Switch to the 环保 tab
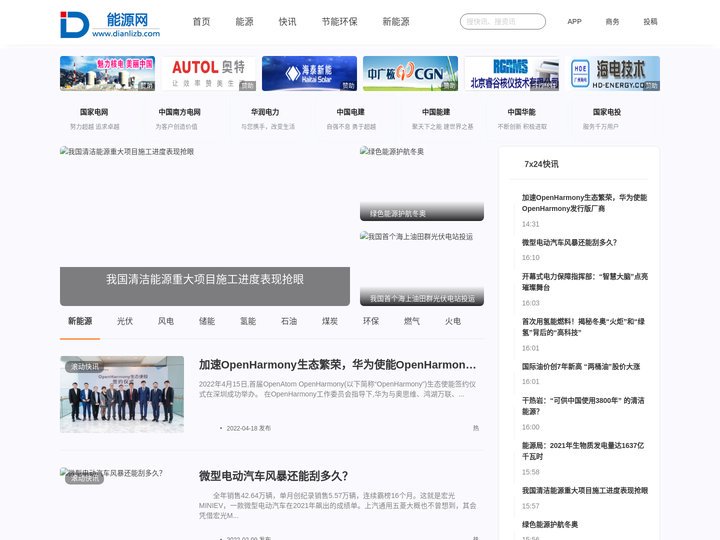720x540 pixels. click(x=371, y=321)
